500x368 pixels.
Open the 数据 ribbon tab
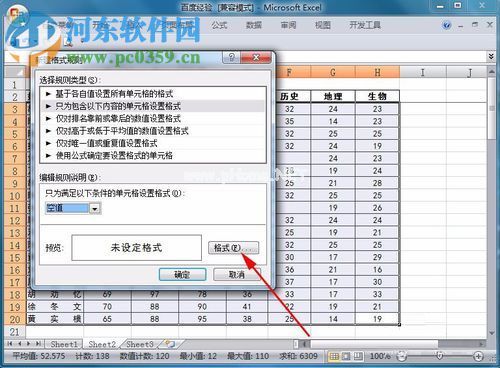coord(254,25)
